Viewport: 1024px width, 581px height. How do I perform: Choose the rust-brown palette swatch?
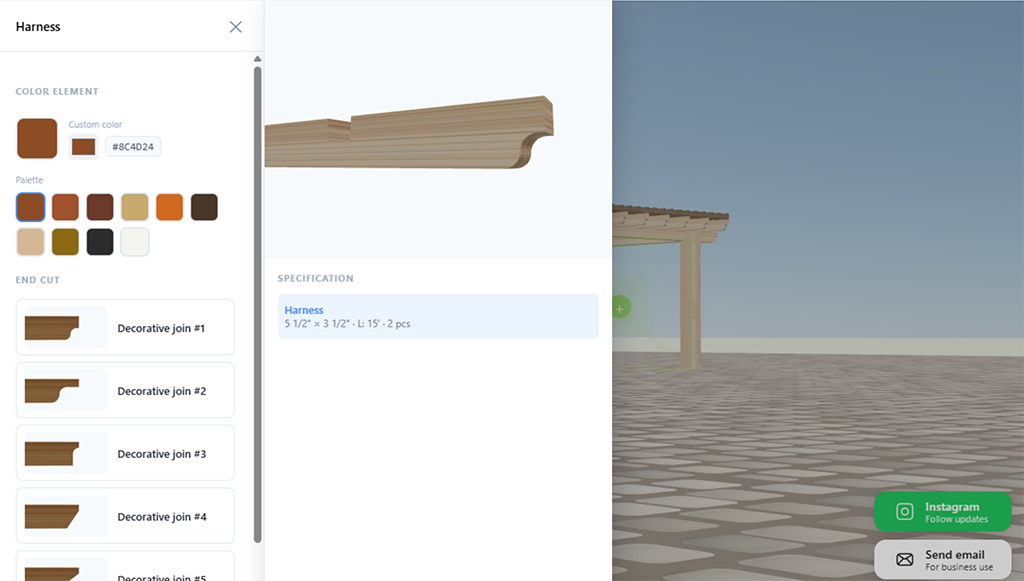coord(65,208)
